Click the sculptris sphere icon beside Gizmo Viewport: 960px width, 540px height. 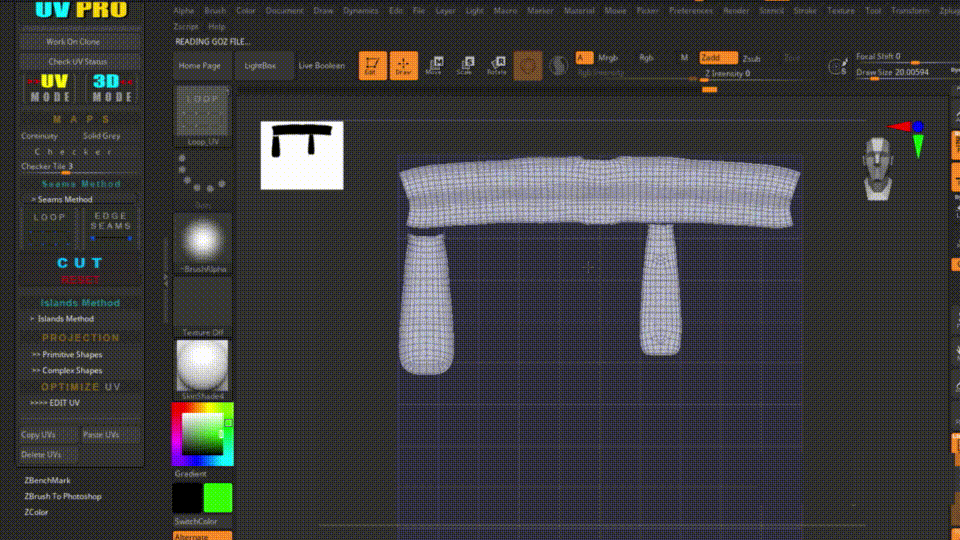point(558,66)
